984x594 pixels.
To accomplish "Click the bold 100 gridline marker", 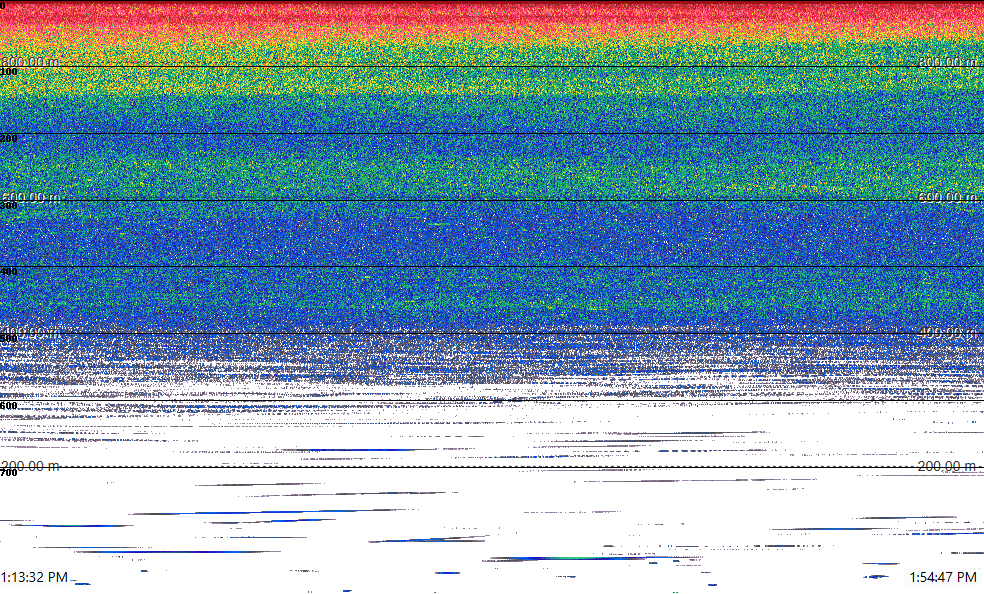I will click(9, 72).
